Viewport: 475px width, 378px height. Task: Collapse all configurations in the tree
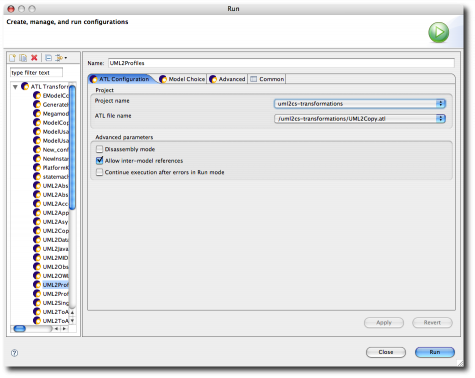coord(48,58)
